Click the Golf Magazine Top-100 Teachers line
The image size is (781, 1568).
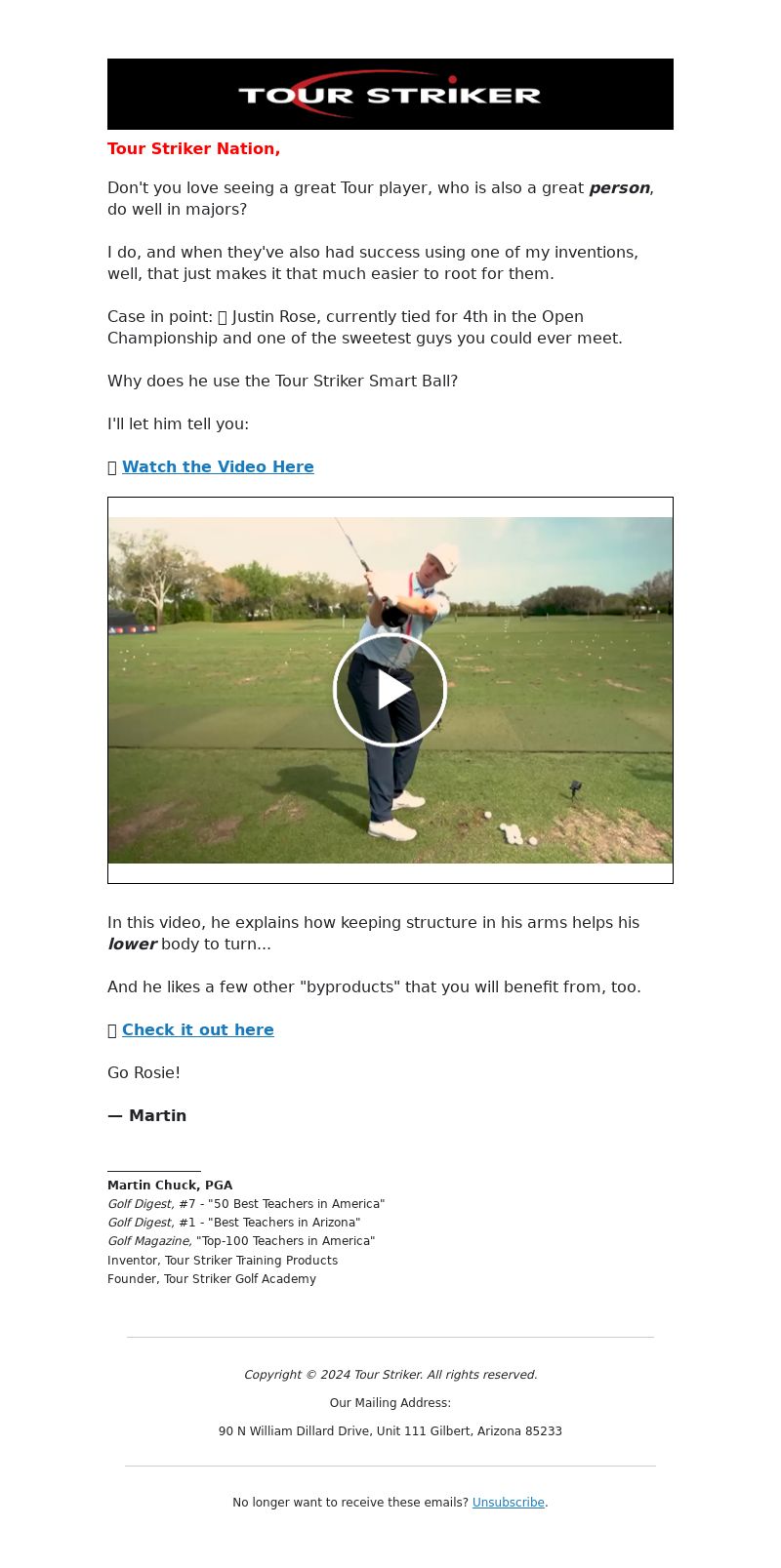point(241,1241)
